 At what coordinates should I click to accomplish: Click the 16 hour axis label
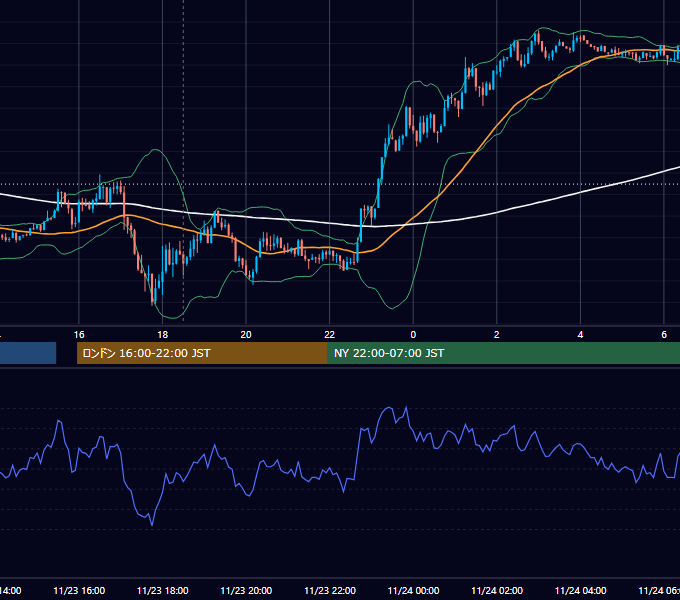(79, 335)
